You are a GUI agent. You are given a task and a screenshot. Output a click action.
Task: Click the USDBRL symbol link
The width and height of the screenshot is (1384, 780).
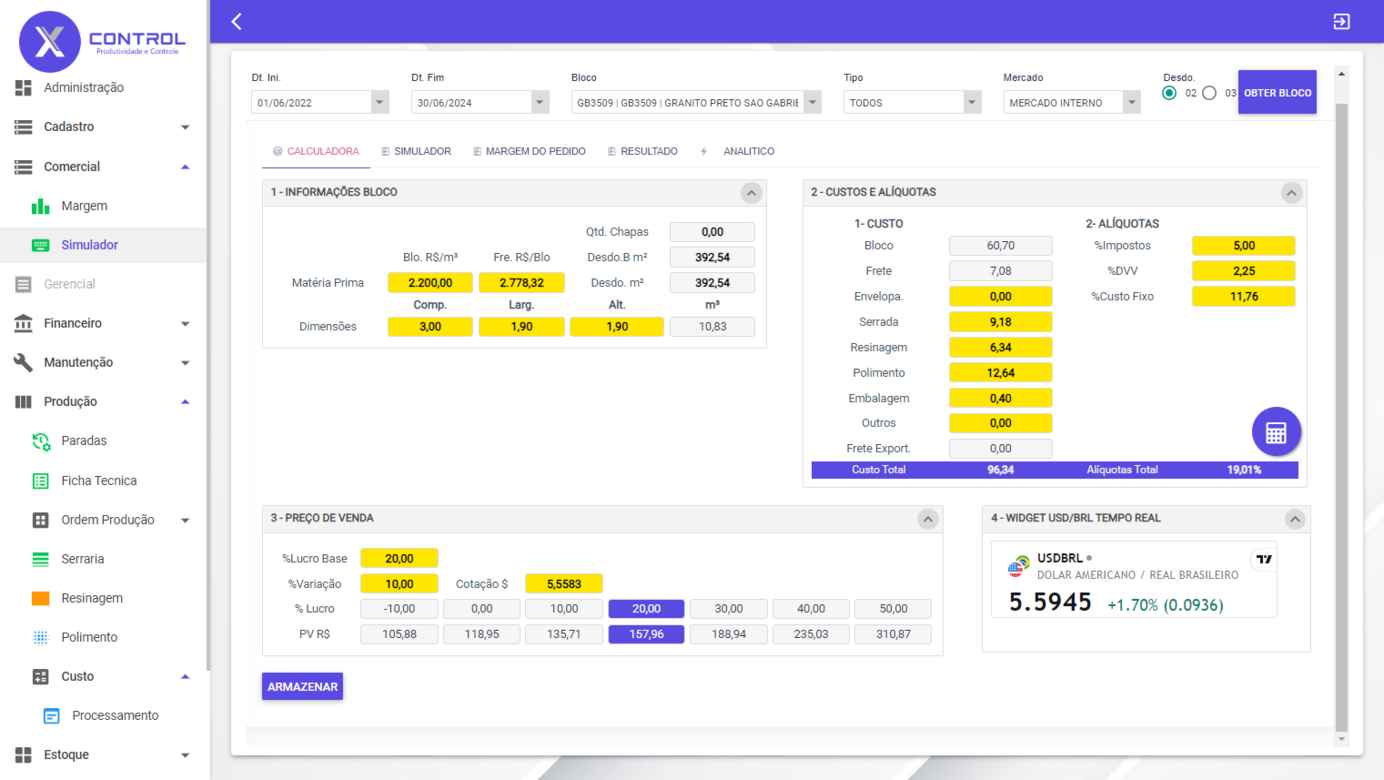point(1059,558)
